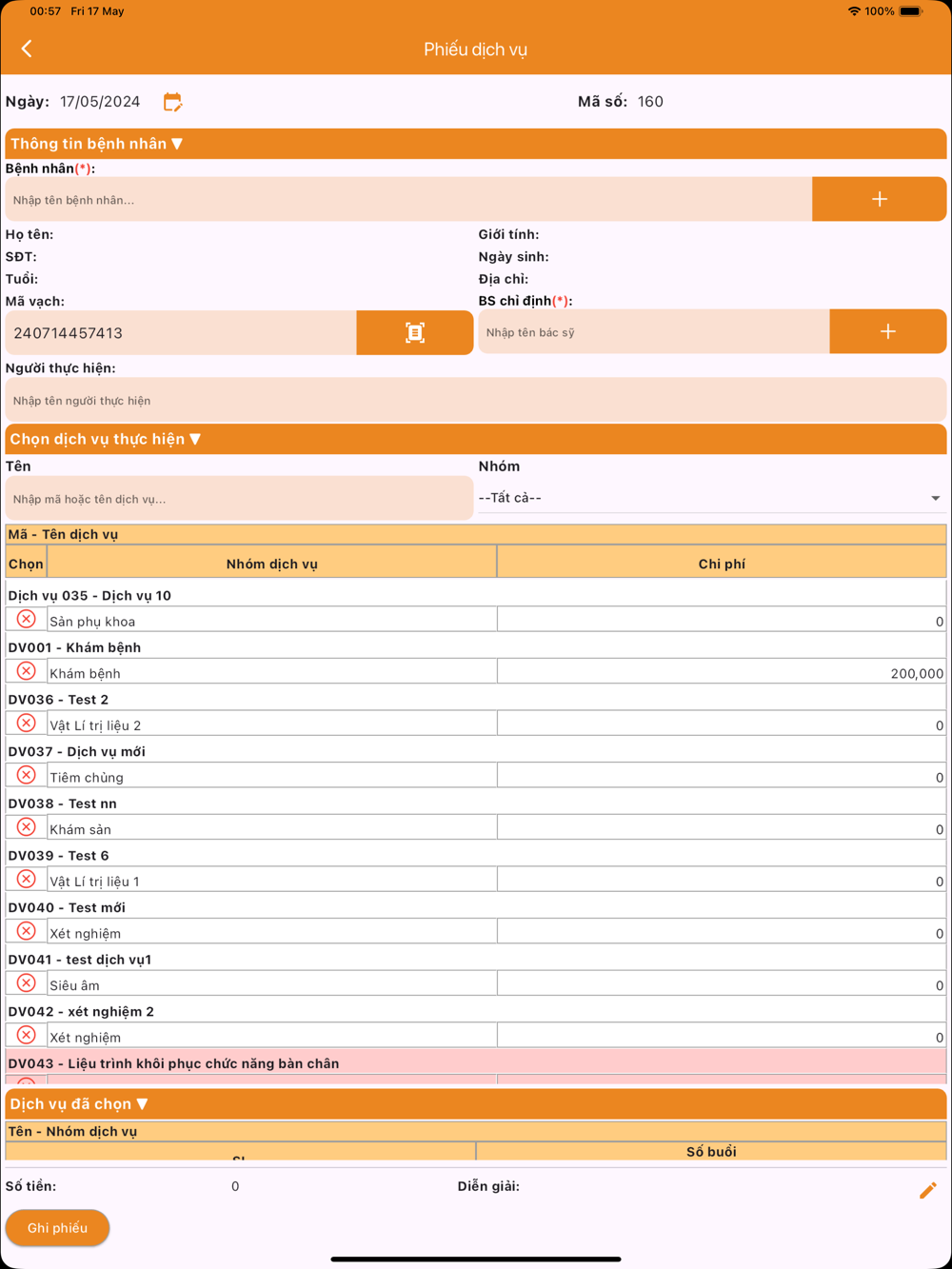Scan barcode using scanner icon
The width and height of the screenshot is (952, 1269).
pyautogui.click(x=415, y=332)
